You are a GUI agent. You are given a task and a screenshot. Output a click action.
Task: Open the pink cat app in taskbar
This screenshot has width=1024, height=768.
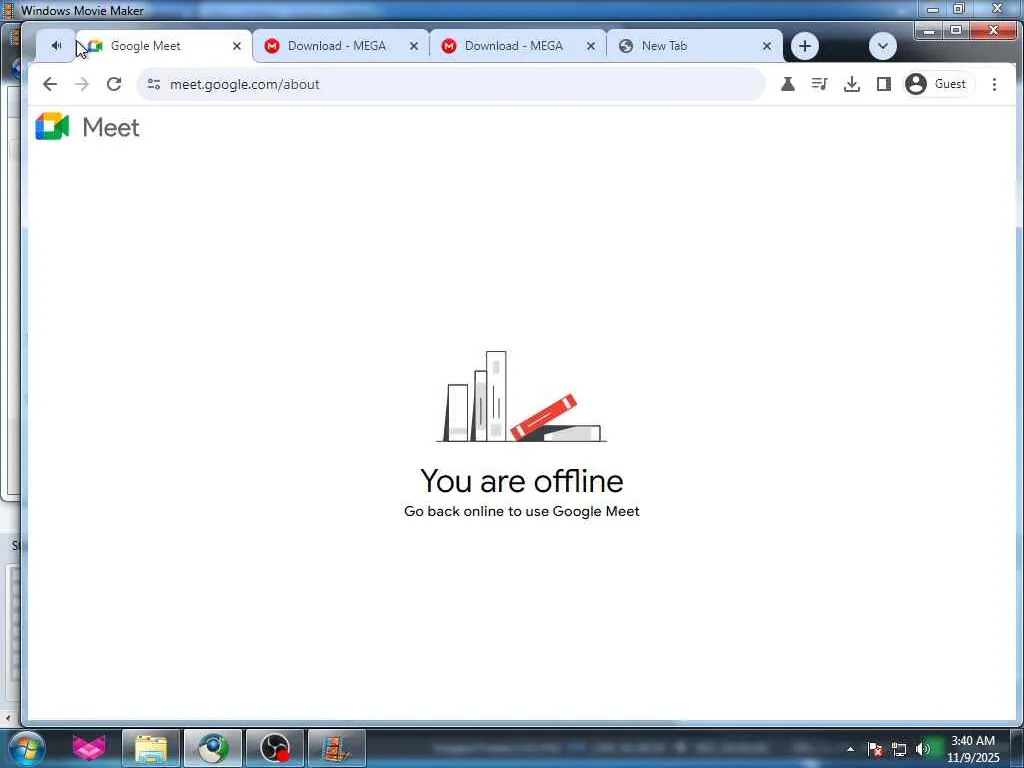click(89, 748)
